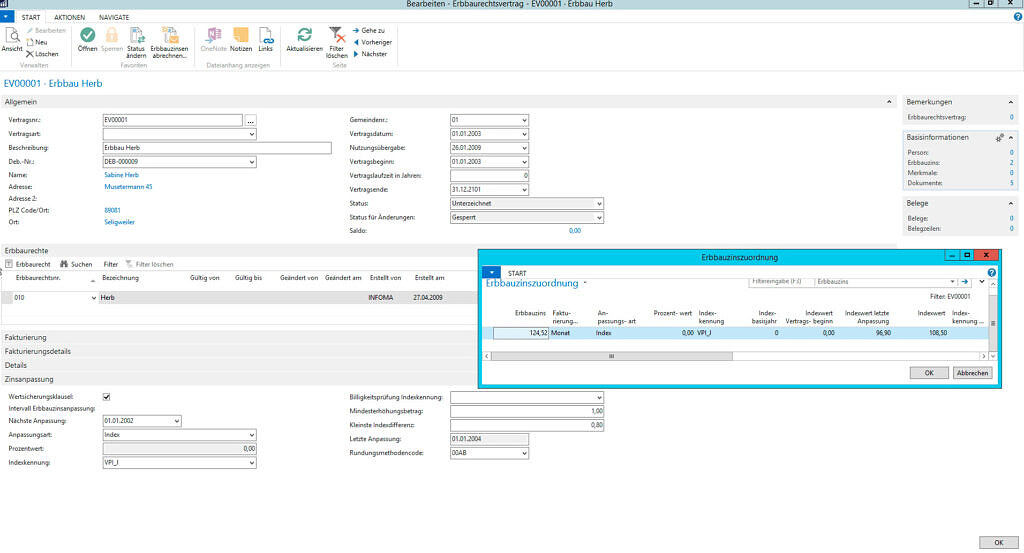The height and width of the screenshot is (553, 1024).
Task: Expand the Fakturierung section
Action: tap(26, 338)
